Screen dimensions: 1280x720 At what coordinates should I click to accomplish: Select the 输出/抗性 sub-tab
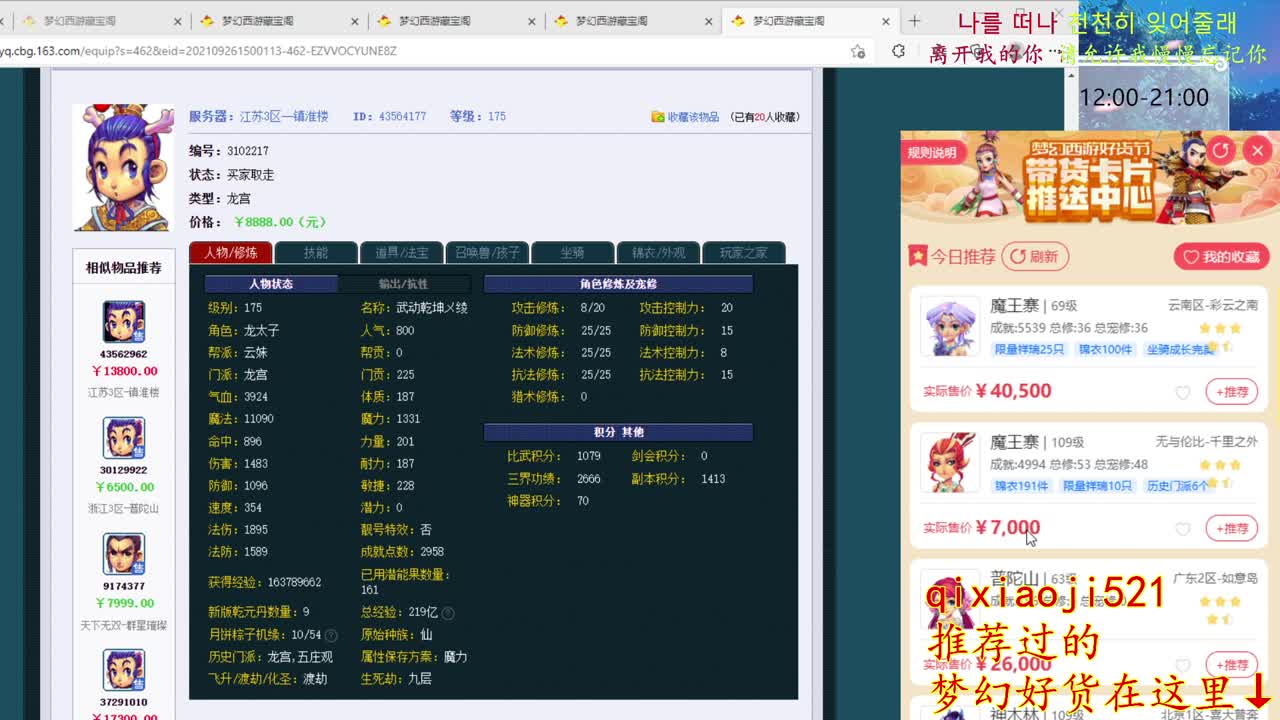tap(403, 284)
